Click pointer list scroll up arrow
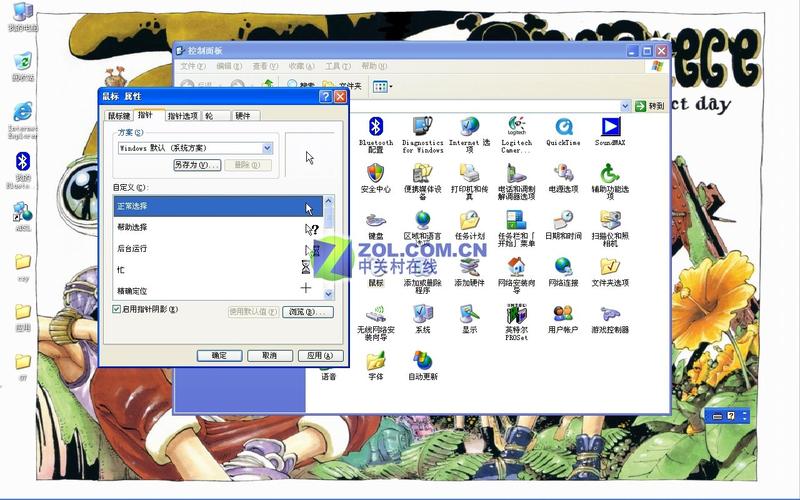800x500 pixels. (329, 201)
